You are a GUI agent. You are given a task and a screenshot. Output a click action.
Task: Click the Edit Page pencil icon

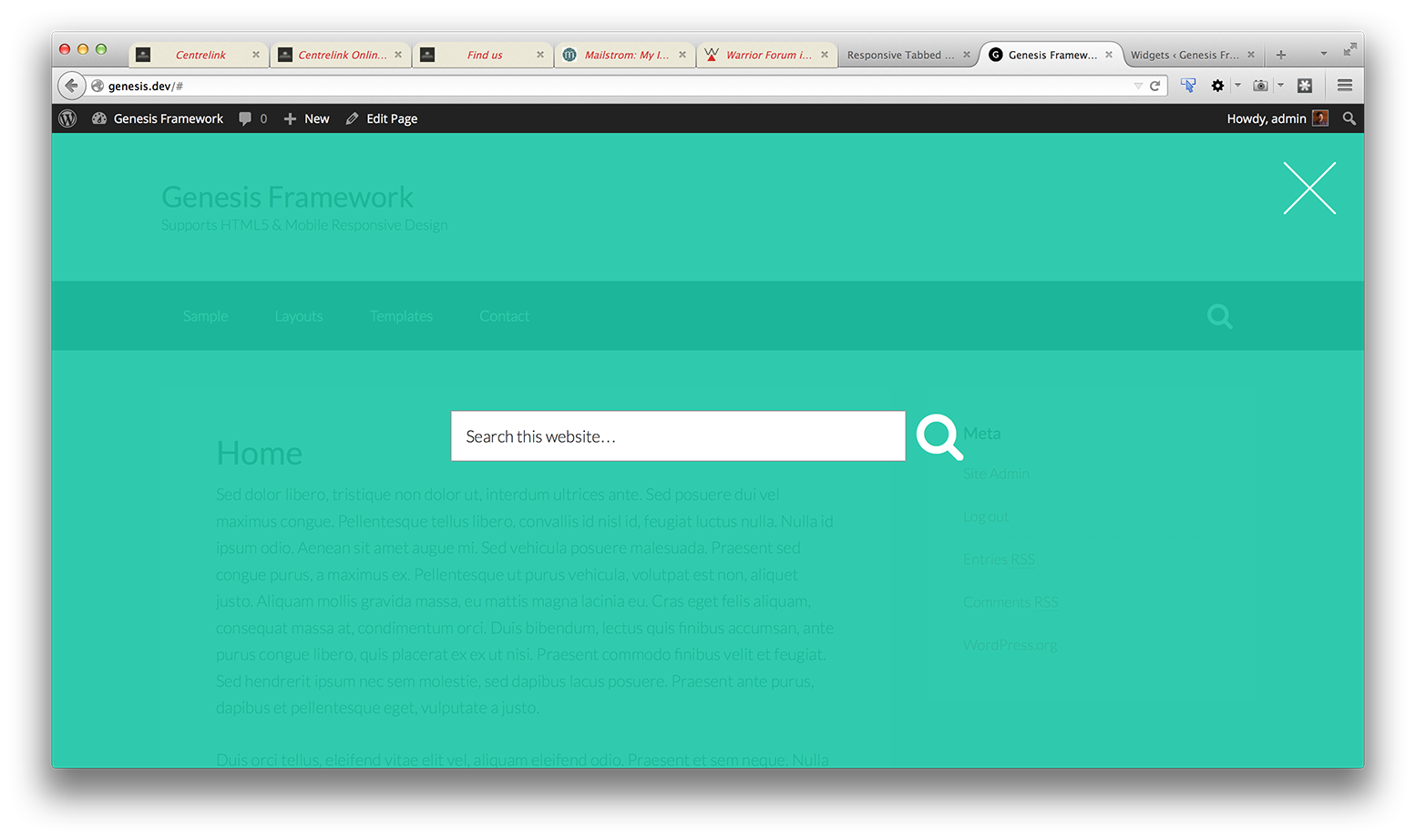(352, 118)
